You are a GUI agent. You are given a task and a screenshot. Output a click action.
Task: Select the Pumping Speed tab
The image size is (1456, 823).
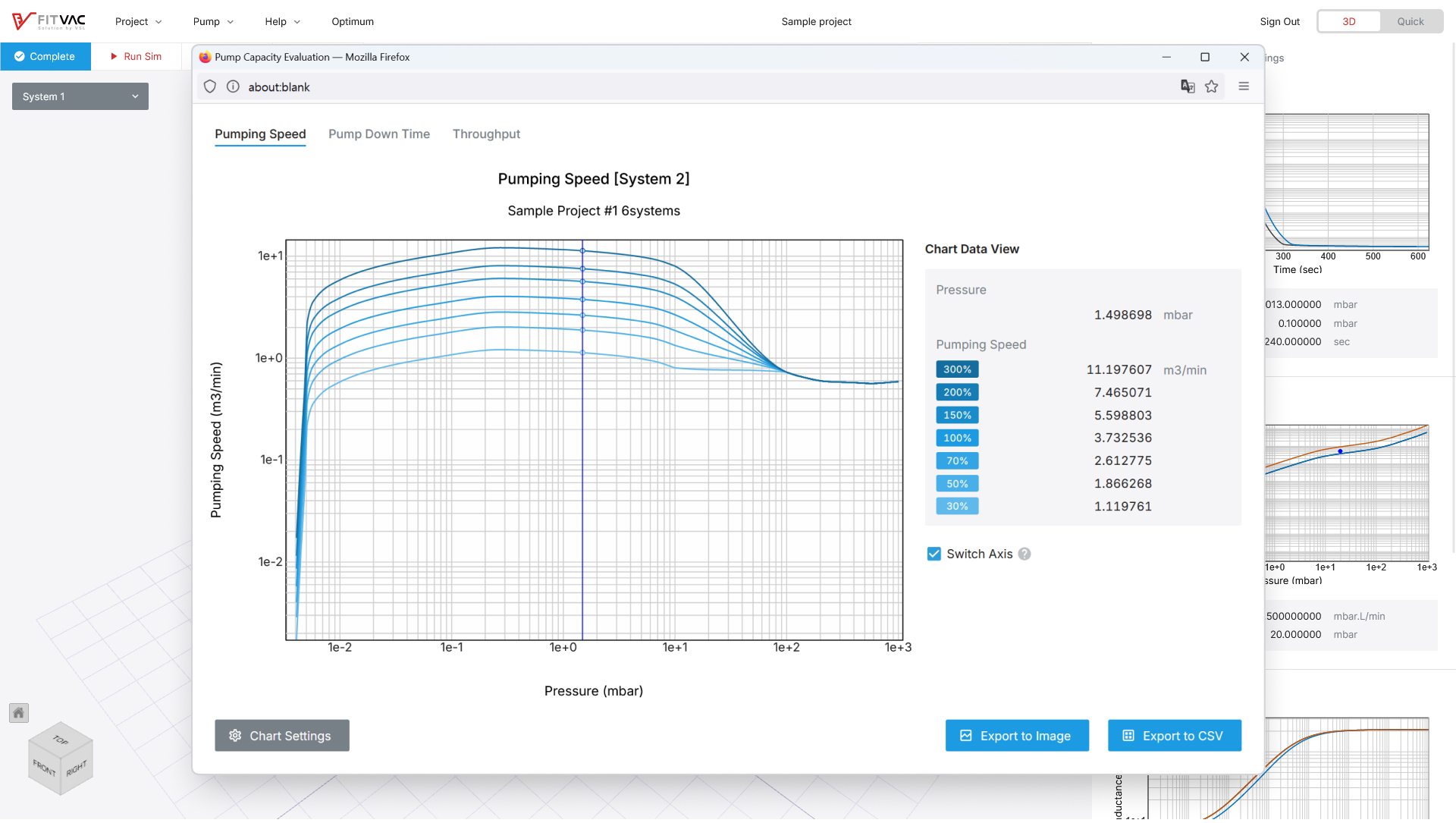click(260, 134)
